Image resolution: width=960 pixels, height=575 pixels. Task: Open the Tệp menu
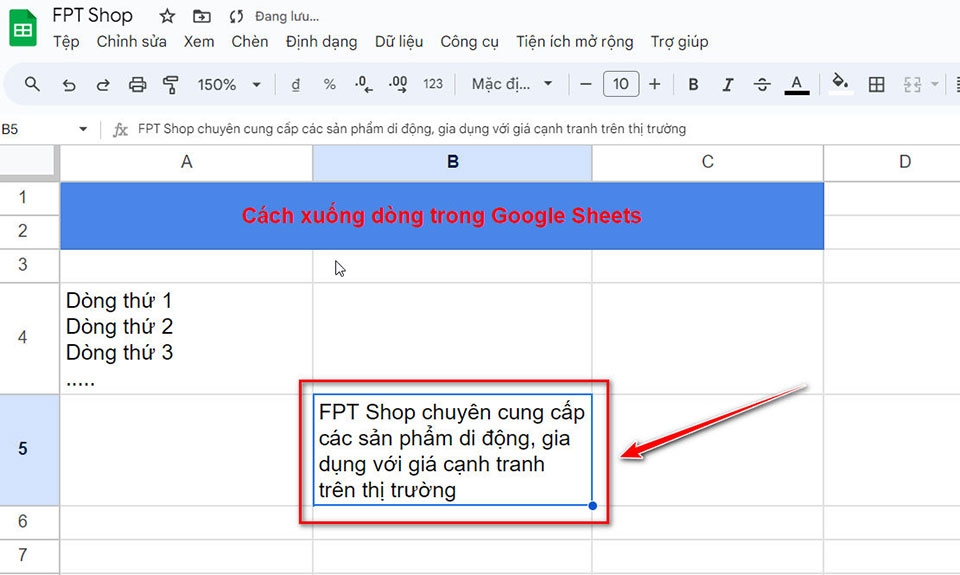pos(66,42)
